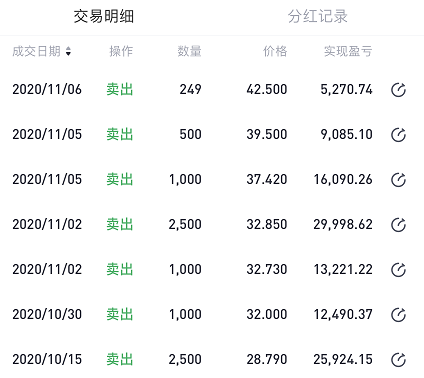Tap share icon for 9,085.10 profit row
The image size is (424, 378).
click(398, 135)
